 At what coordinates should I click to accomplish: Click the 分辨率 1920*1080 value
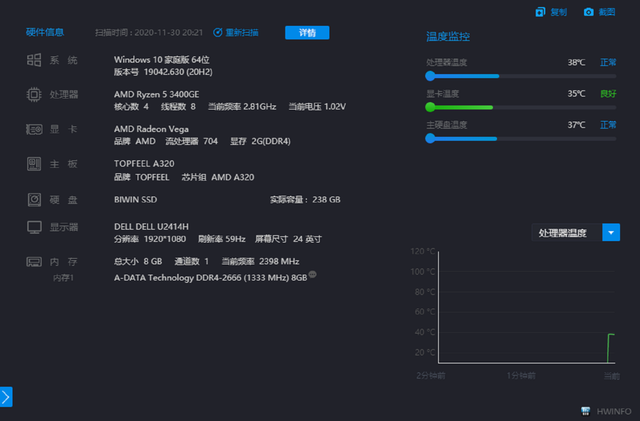150,239
